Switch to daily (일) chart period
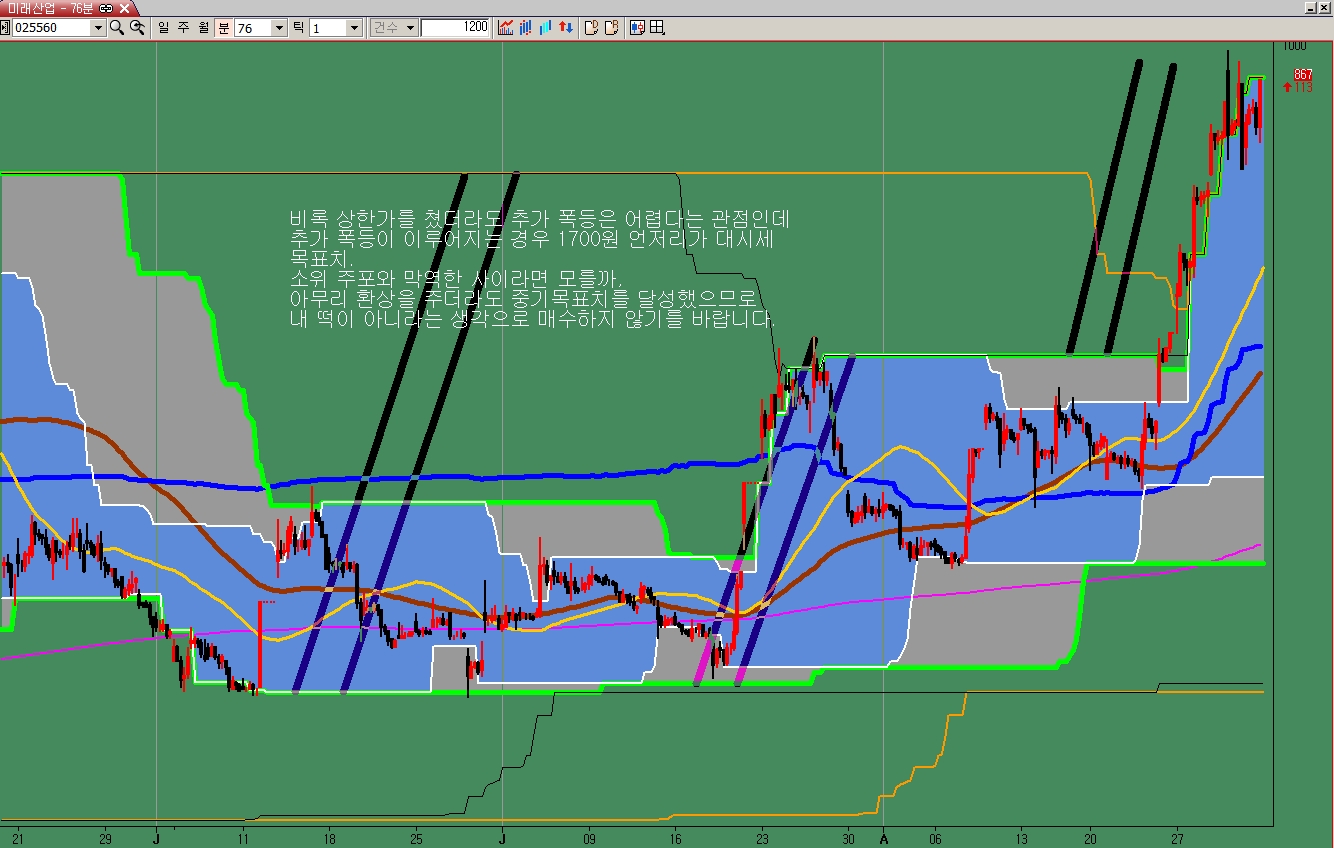This screenshot has height=848, width=1334. tap(164, 28)
